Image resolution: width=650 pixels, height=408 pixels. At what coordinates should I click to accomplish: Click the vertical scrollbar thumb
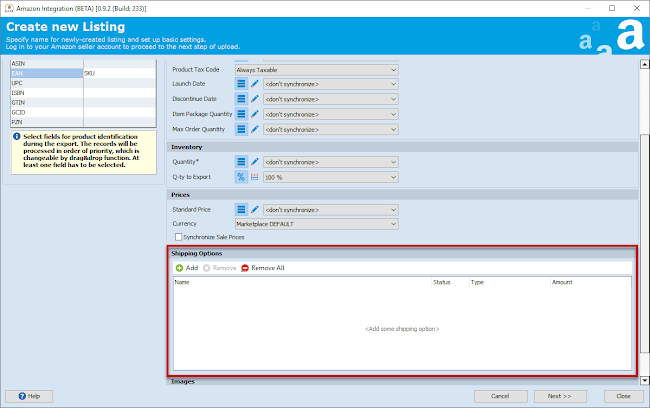point(645,243)
